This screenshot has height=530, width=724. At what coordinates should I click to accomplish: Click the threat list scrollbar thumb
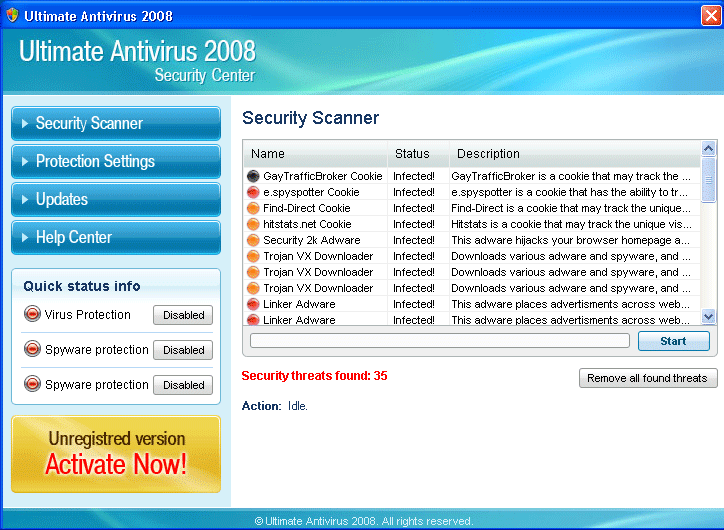tap(708, 180)
